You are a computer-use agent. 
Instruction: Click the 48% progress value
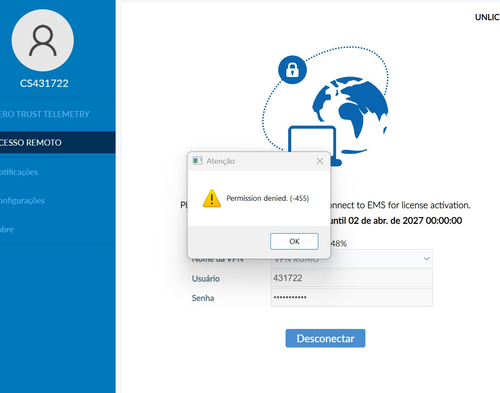click(339, 244)
